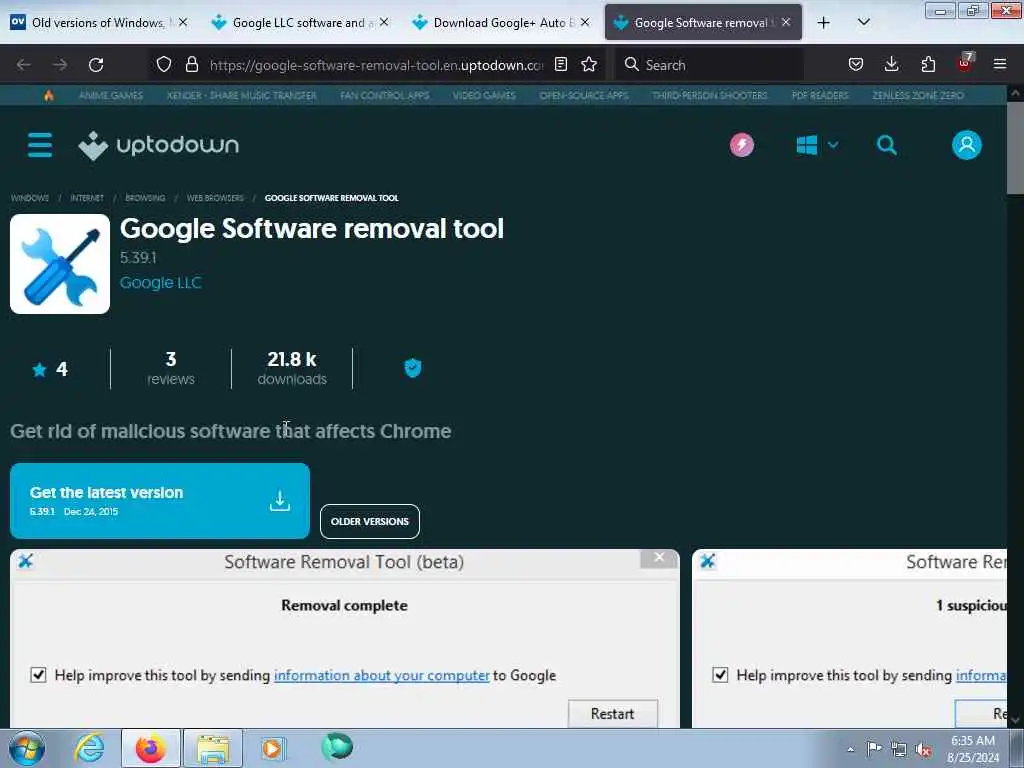Click the Google Software removal tool app icon
1024x768 pixels.
coord(60,264)
